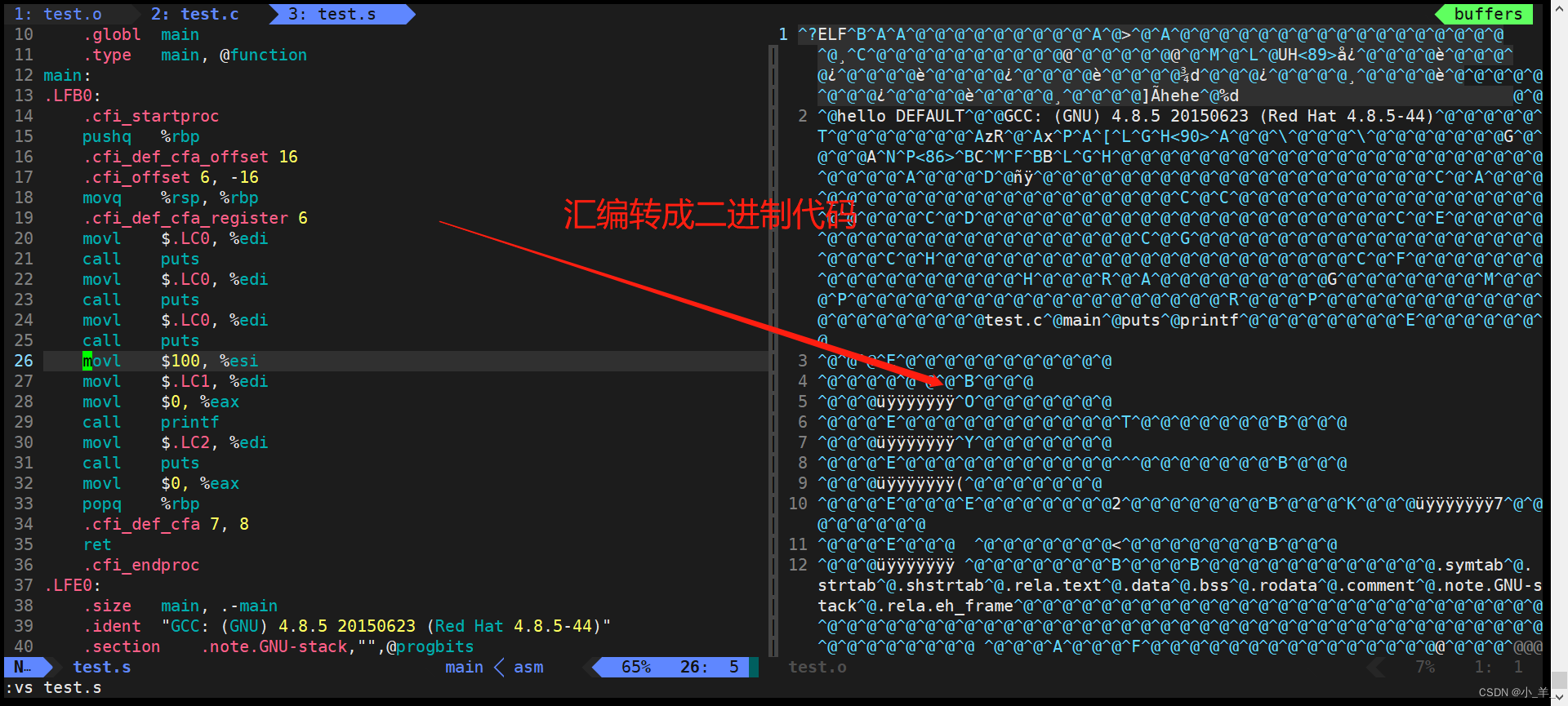Image resolution: width=1568 pixels, height=706 pixels.
Task: Click the .cfi_startproc directive
Action: [x=151, y=116]
